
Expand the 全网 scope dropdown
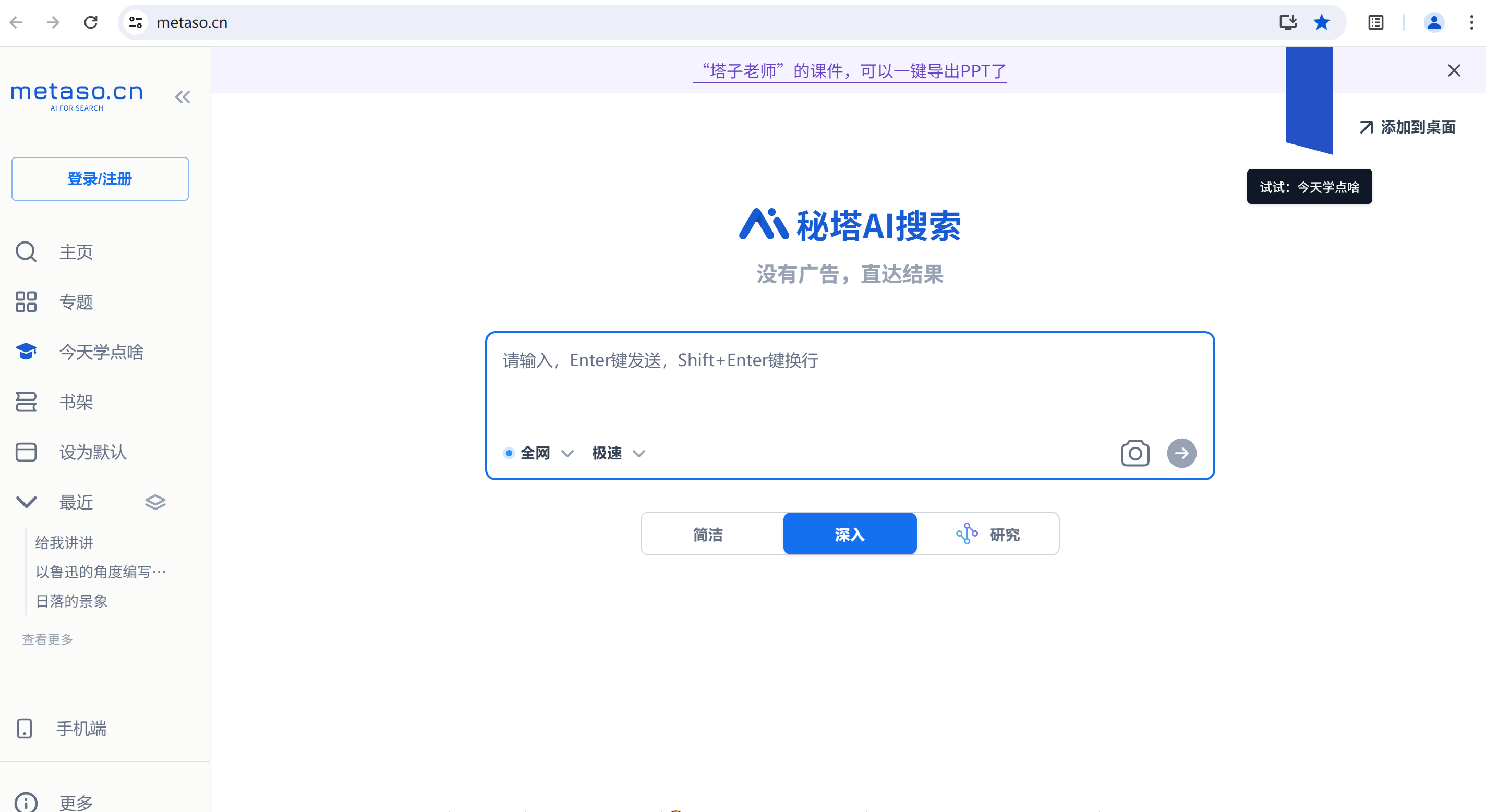[567, 453]
